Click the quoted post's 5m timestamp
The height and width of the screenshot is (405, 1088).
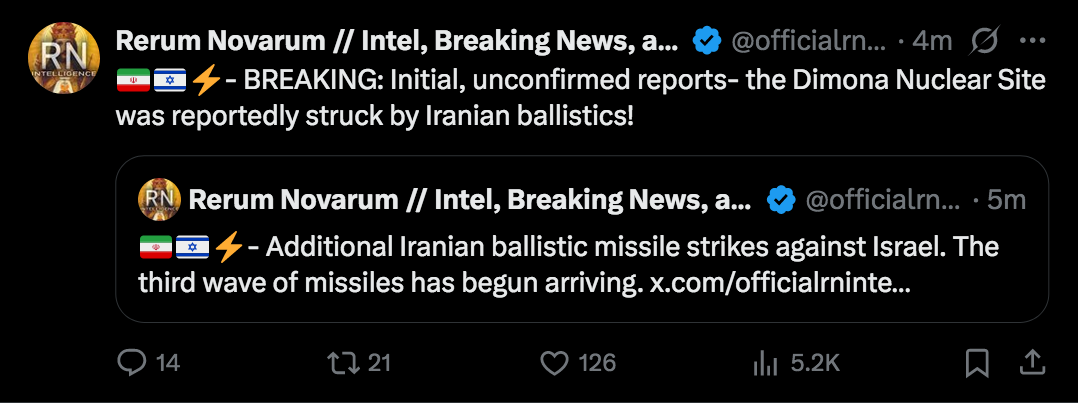1006,200
